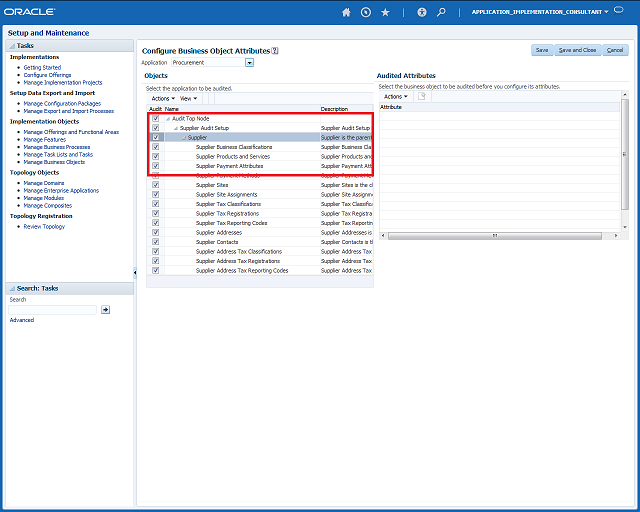The width and height of the screenshot is (640, 512).
Task: Open the recent items clock icon
Action: coord(365,13)
